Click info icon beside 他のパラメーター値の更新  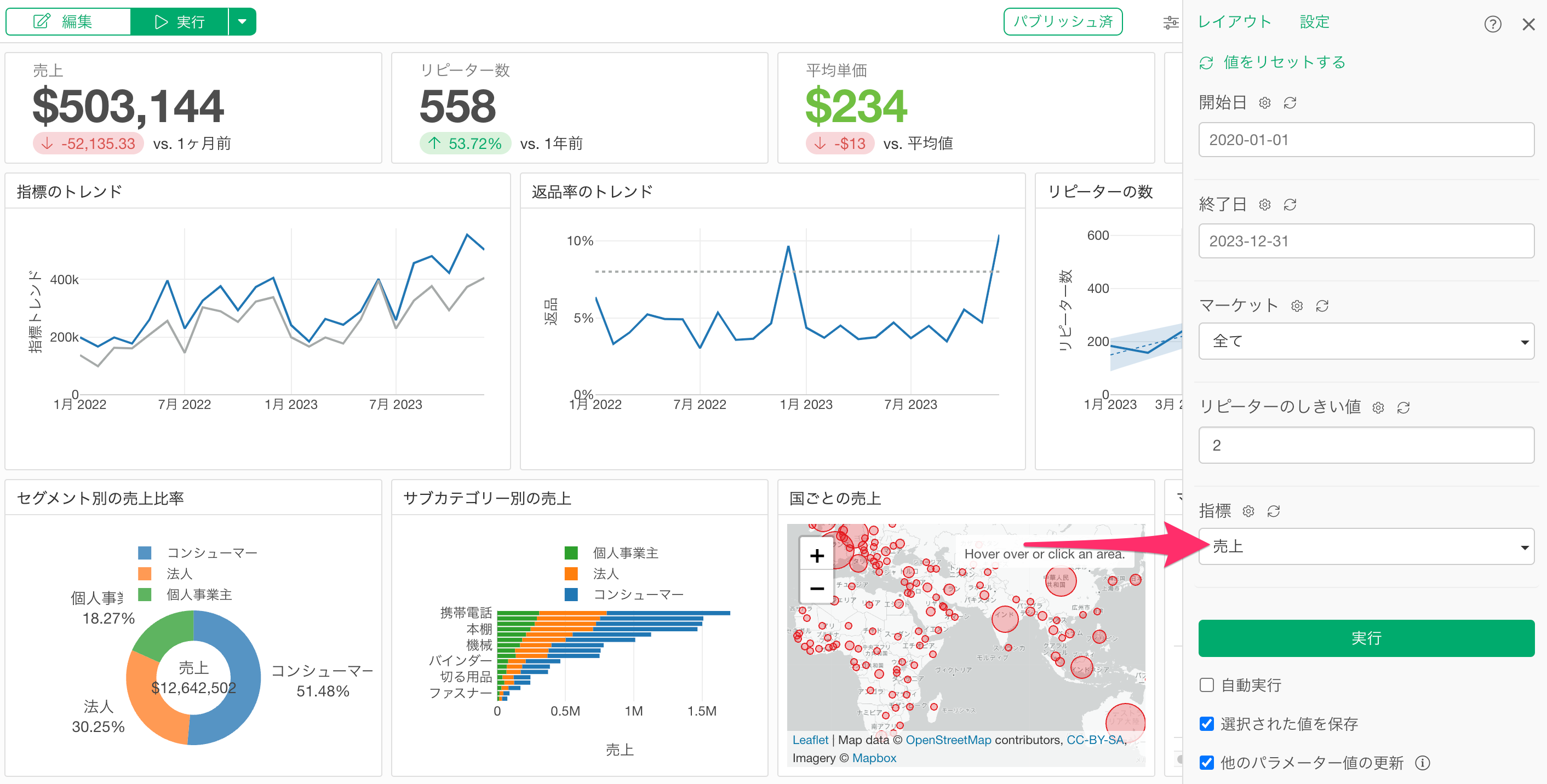tap(1423, 763)
